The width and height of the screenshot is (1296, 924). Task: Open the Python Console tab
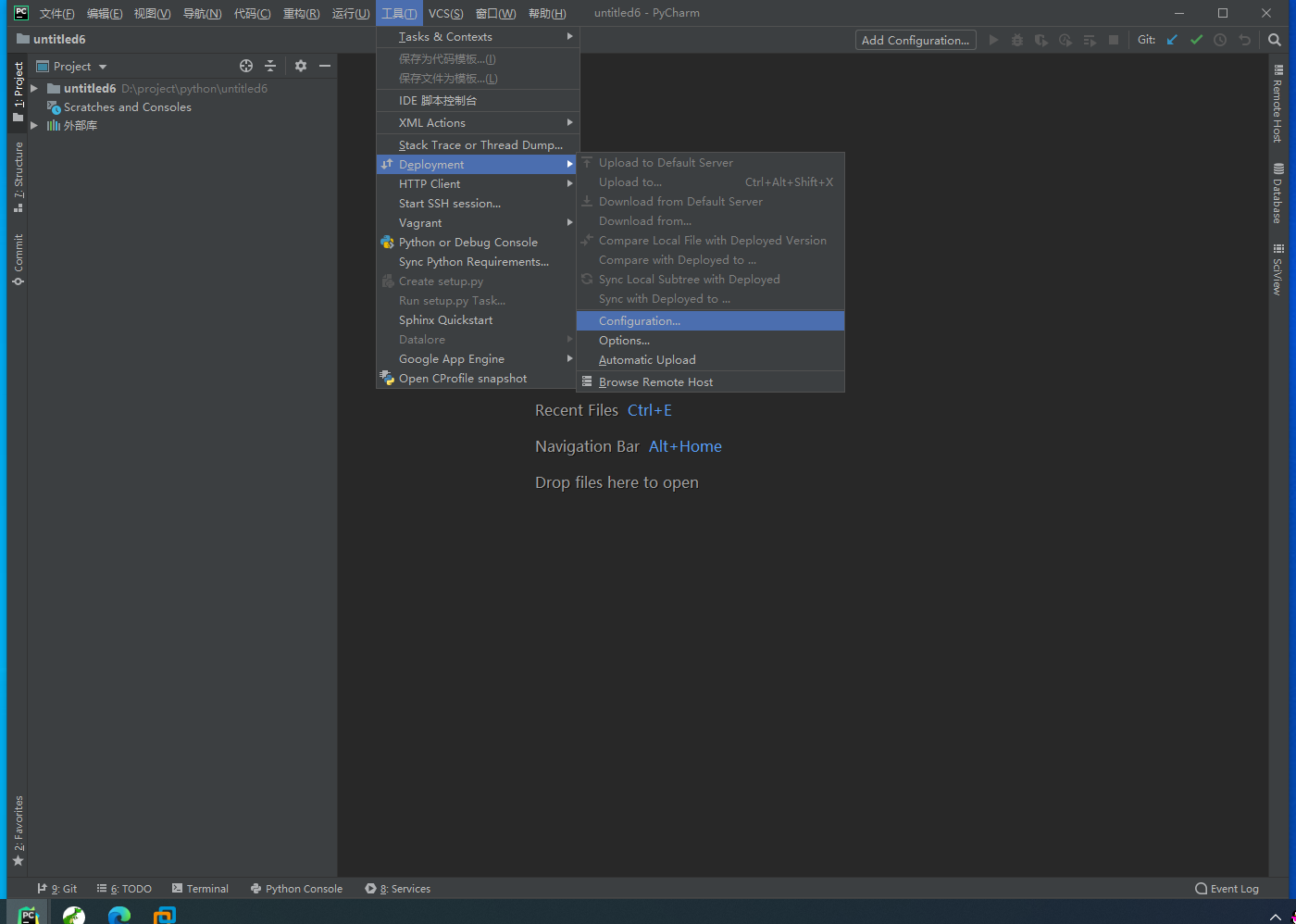tap(296, 888)
